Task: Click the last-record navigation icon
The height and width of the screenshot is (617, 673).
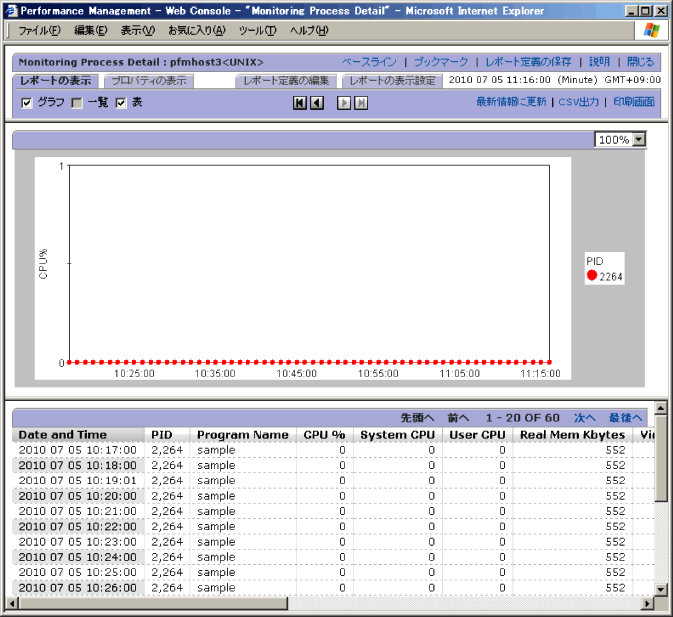Action: coord(361,103)
